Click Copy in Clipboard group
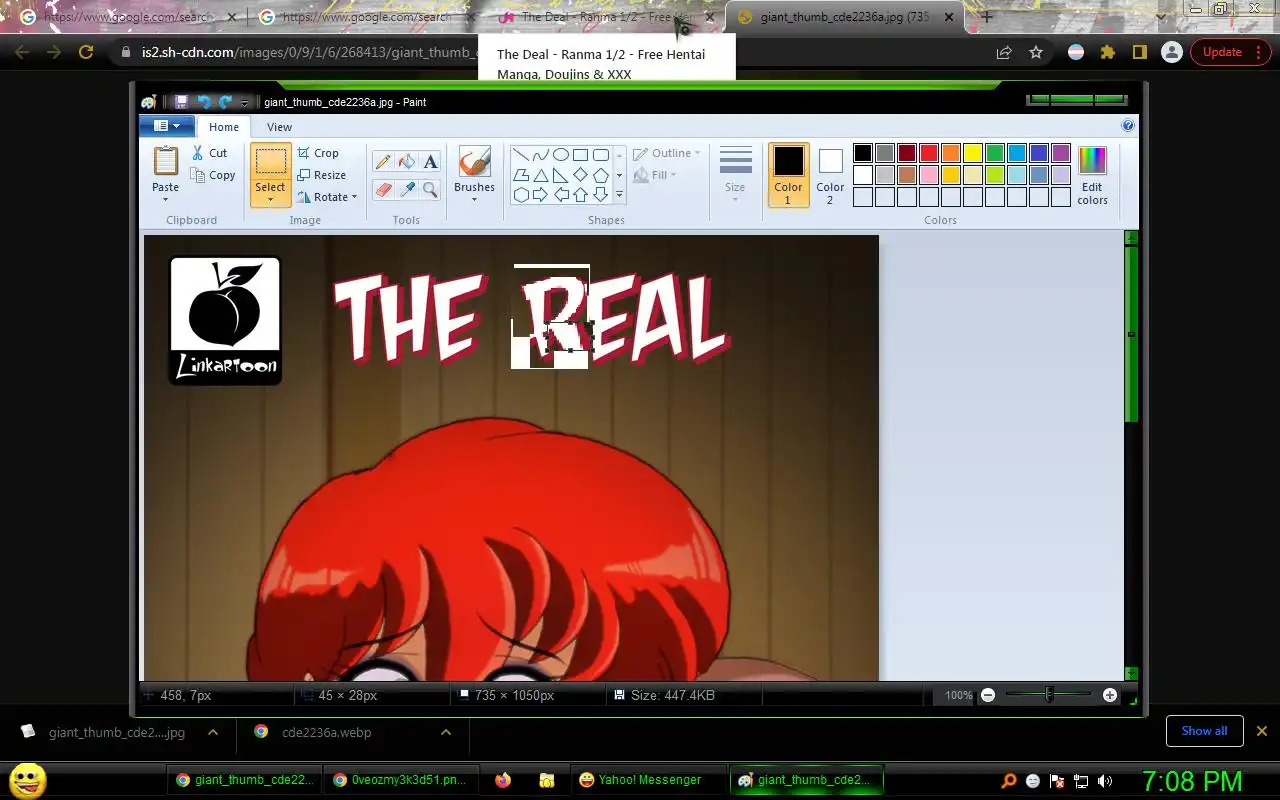The height and width of the screenshot is (800, 1280). pyautogui.click(x=213, y=175)
